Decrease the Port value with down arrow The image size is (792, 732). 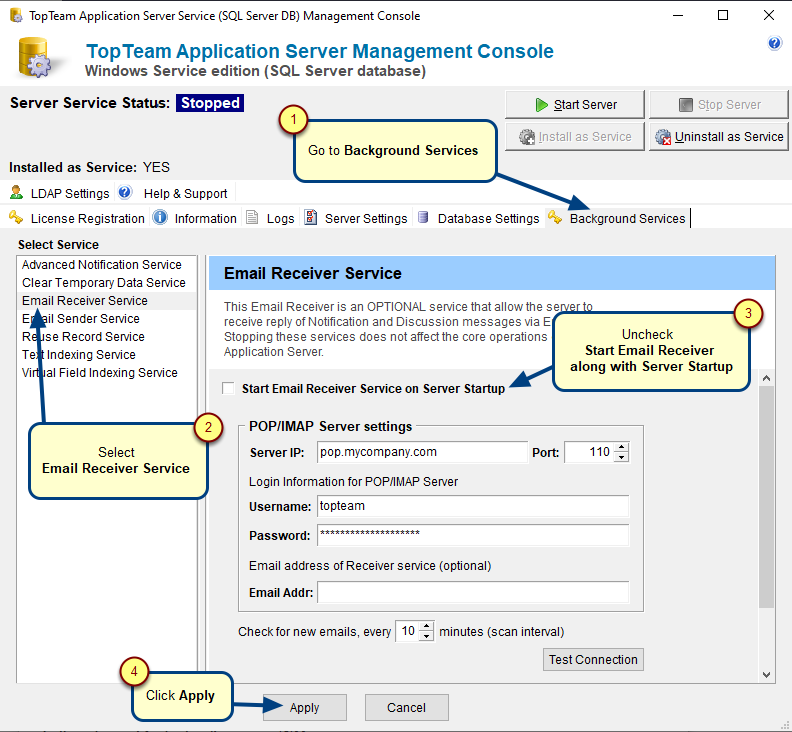622,457
